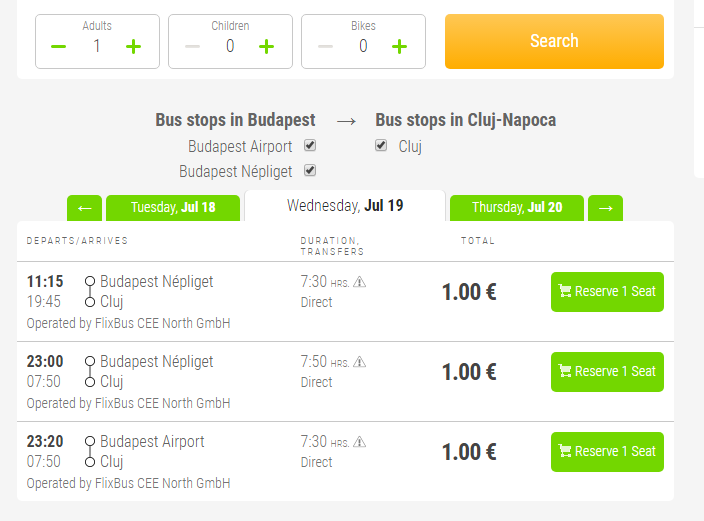Viewport: 704px width, 521px height.
Task: Reserve 1 seat on the 23:20 Airport bus
Action: coord(607,451)
